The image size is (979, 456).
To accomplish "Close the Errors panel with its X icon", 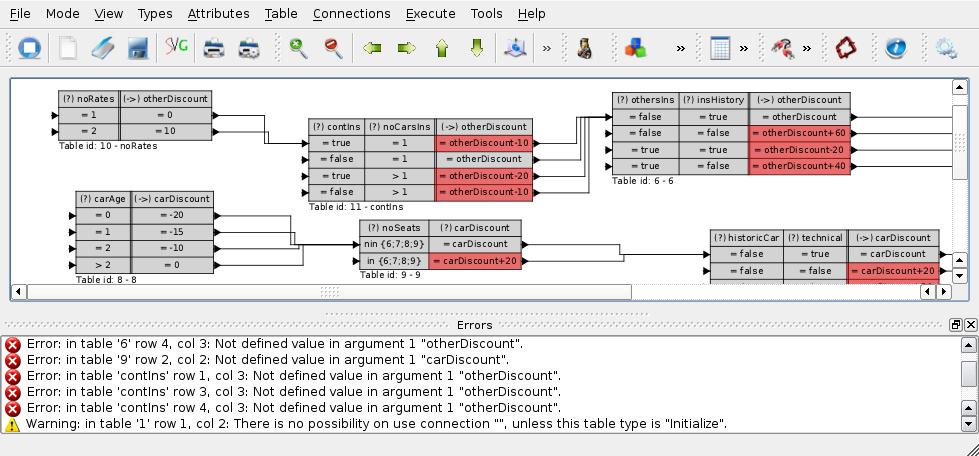I will click(970, 325).
